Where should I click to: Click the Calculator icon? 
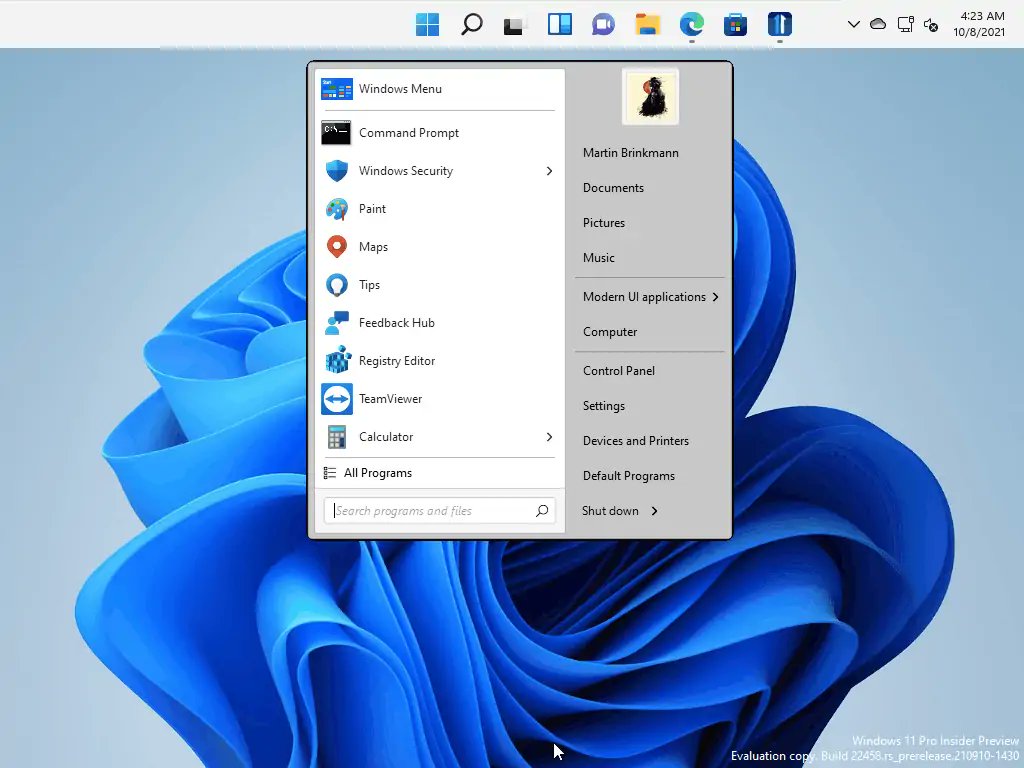(337, 437)
